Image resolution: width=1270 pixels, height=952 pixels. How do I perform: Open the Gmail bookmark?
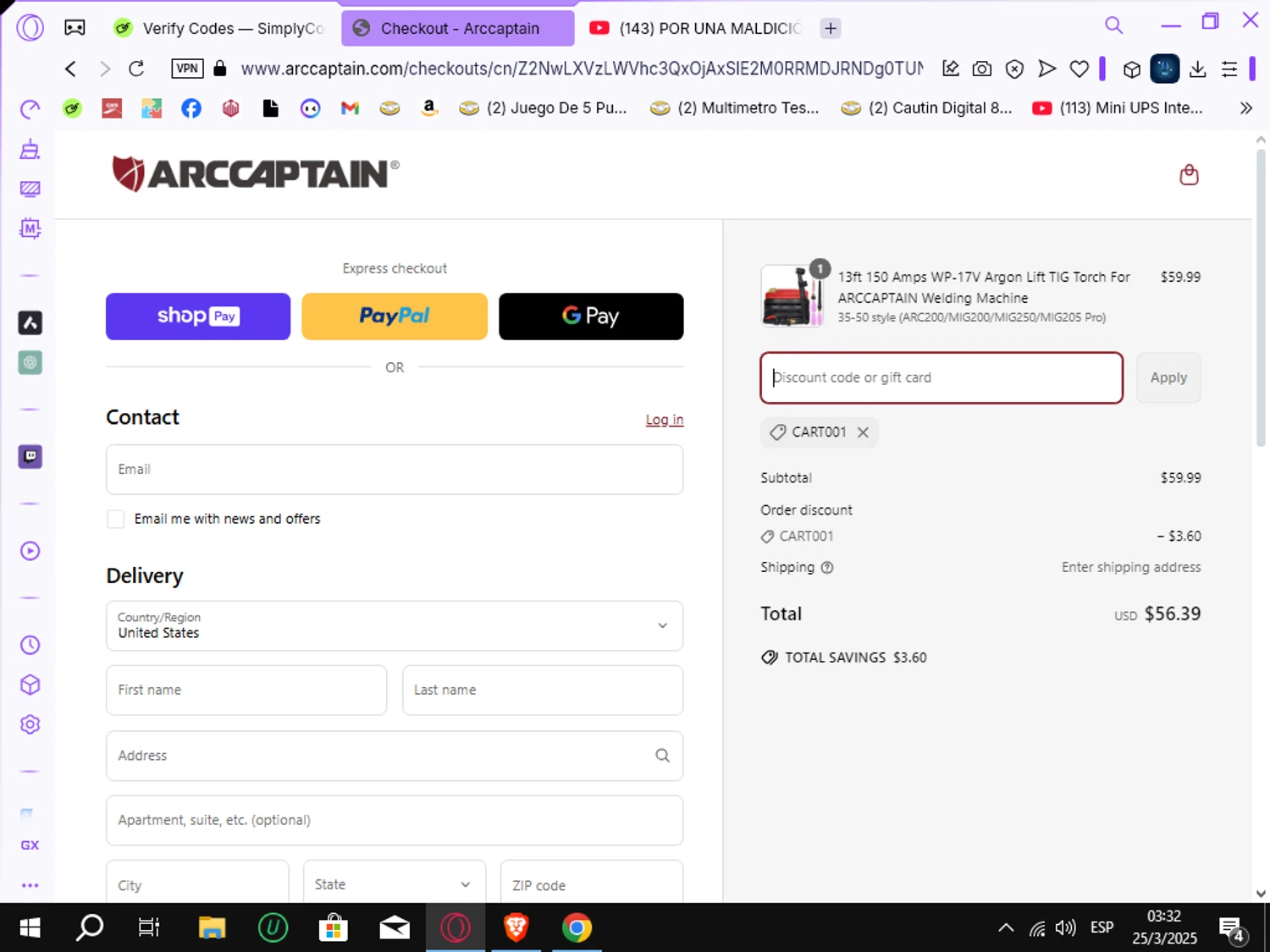coord(350,108)
